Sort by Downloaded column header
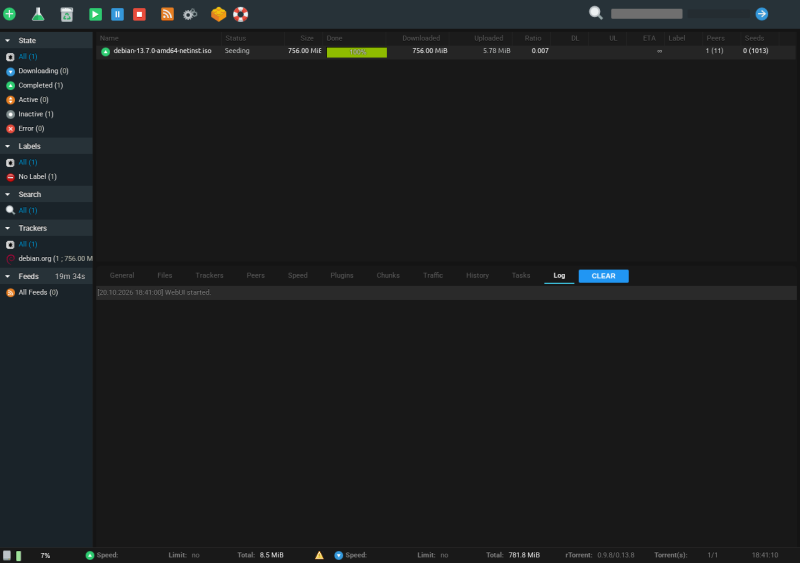 [x=420, y=38]
